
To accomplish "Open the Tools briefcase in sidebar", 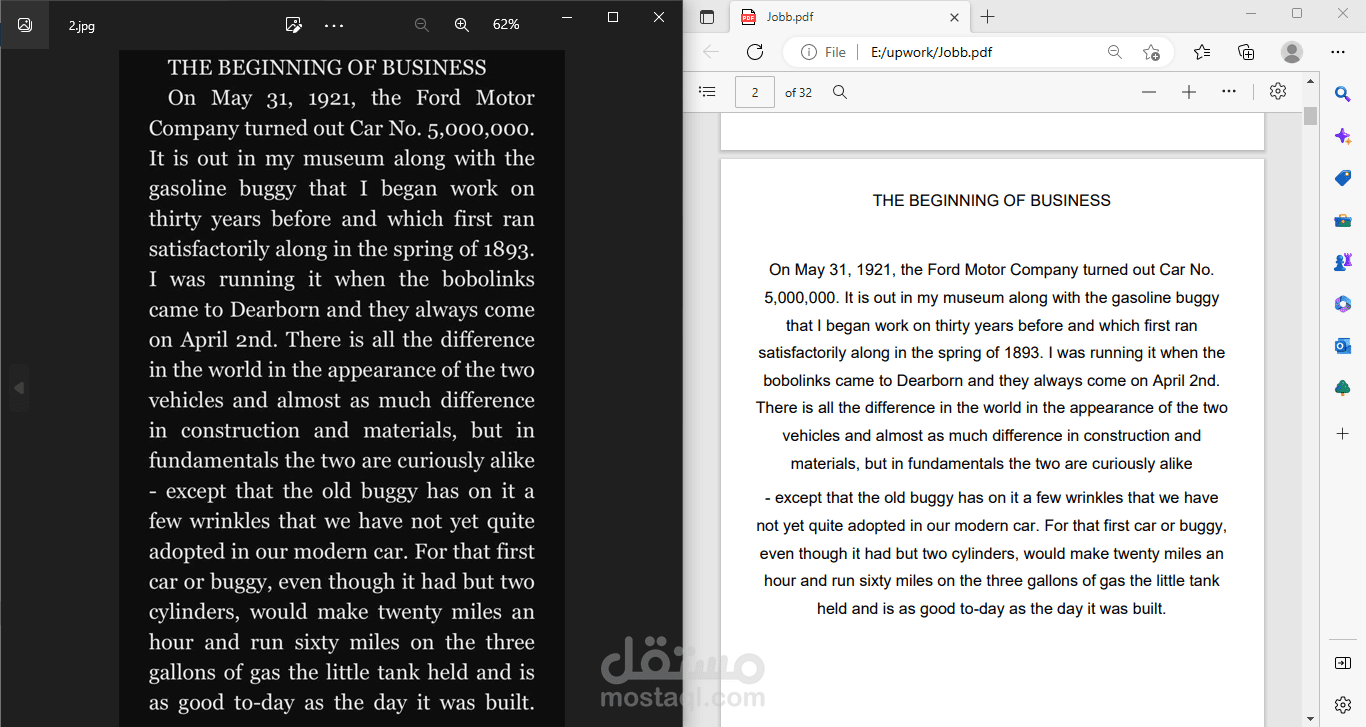I will [1343, 220].
